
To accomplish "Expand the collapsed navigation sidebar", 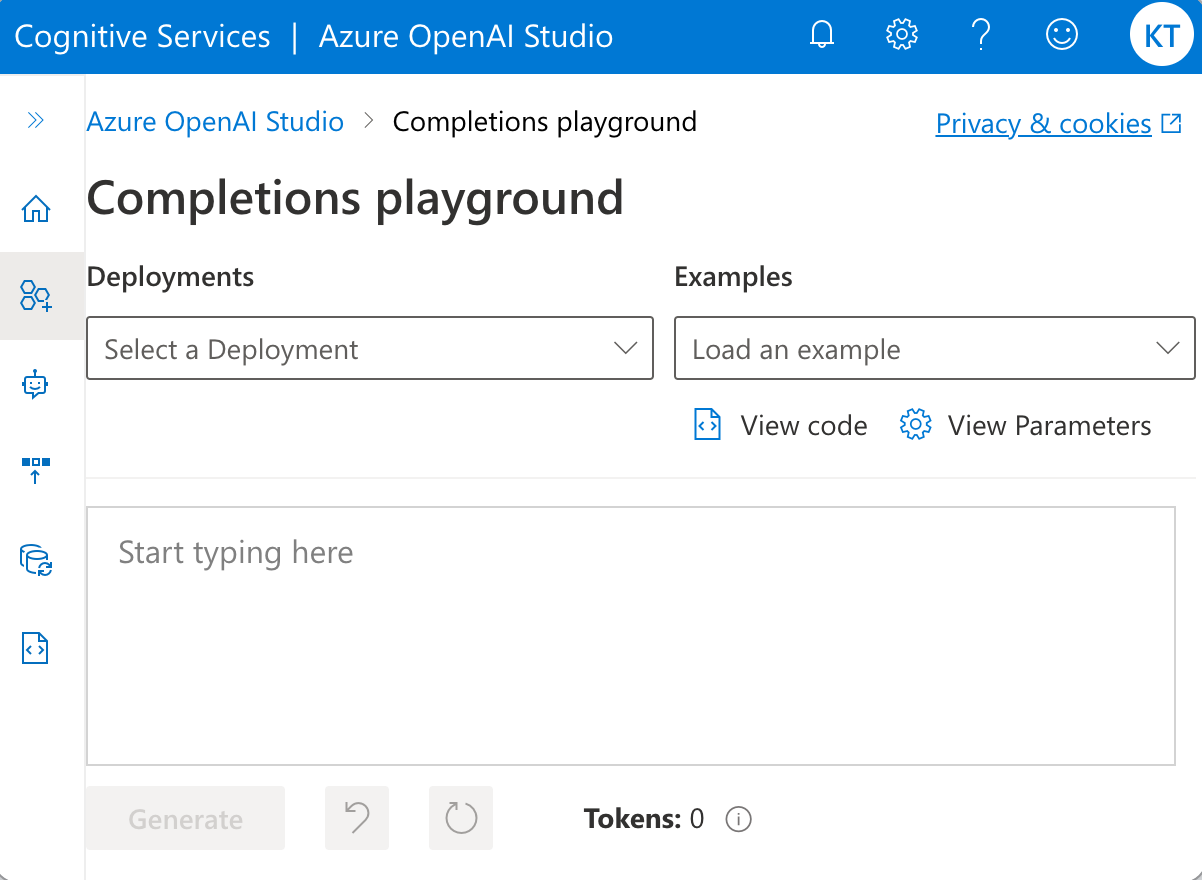I will tap(36, 120).
